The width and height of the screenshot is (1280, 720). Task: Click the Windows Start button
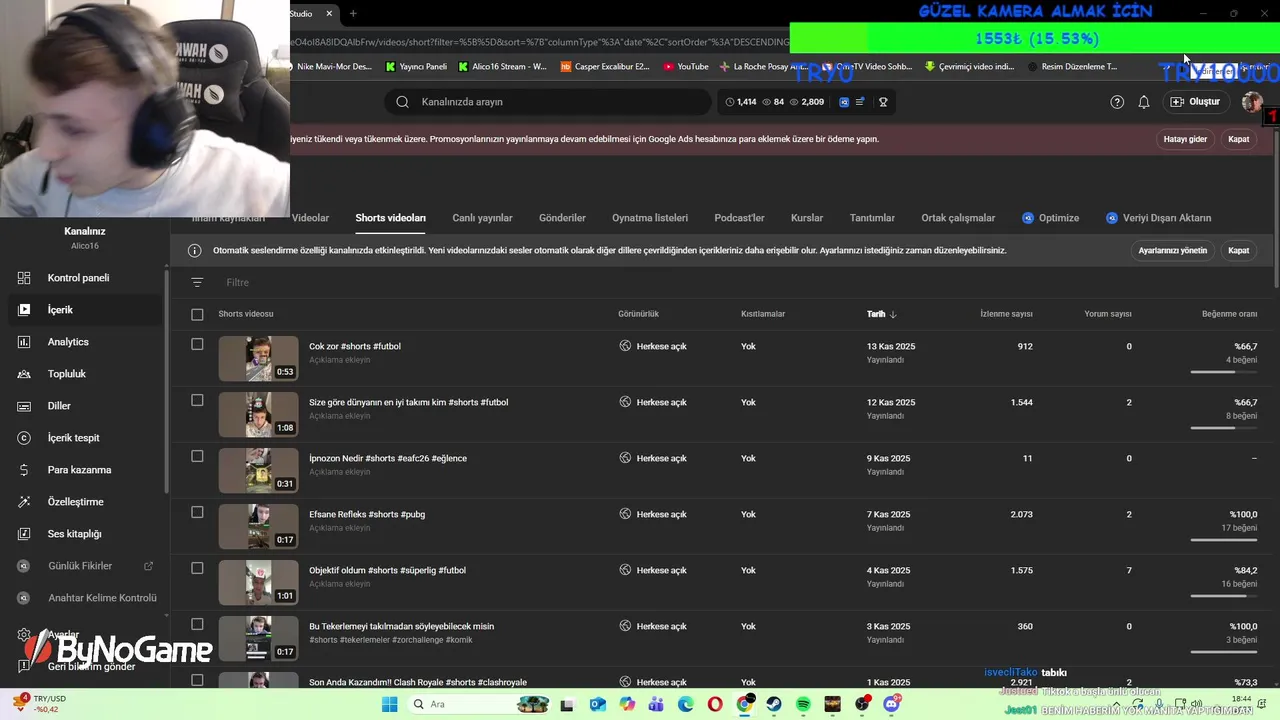(390, 704)
